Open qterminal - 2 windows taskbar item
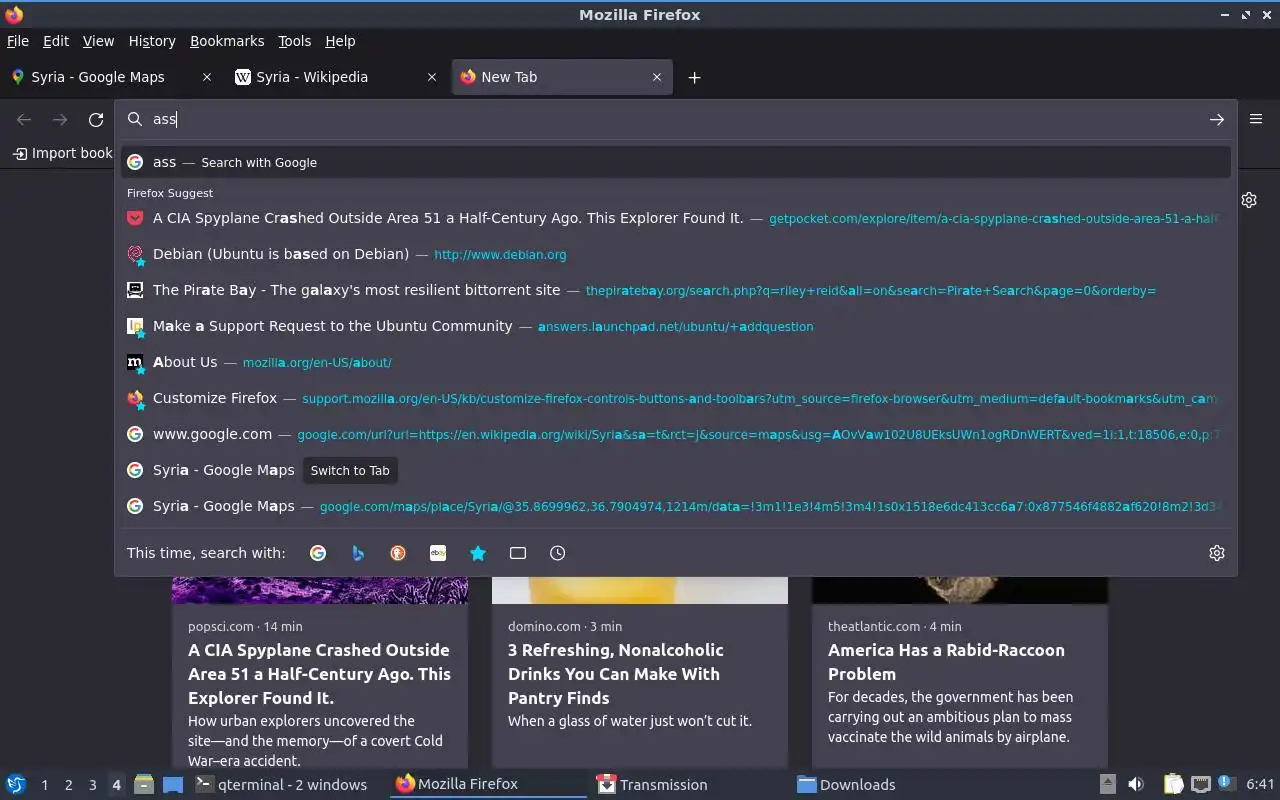 [x=281, y=784]
